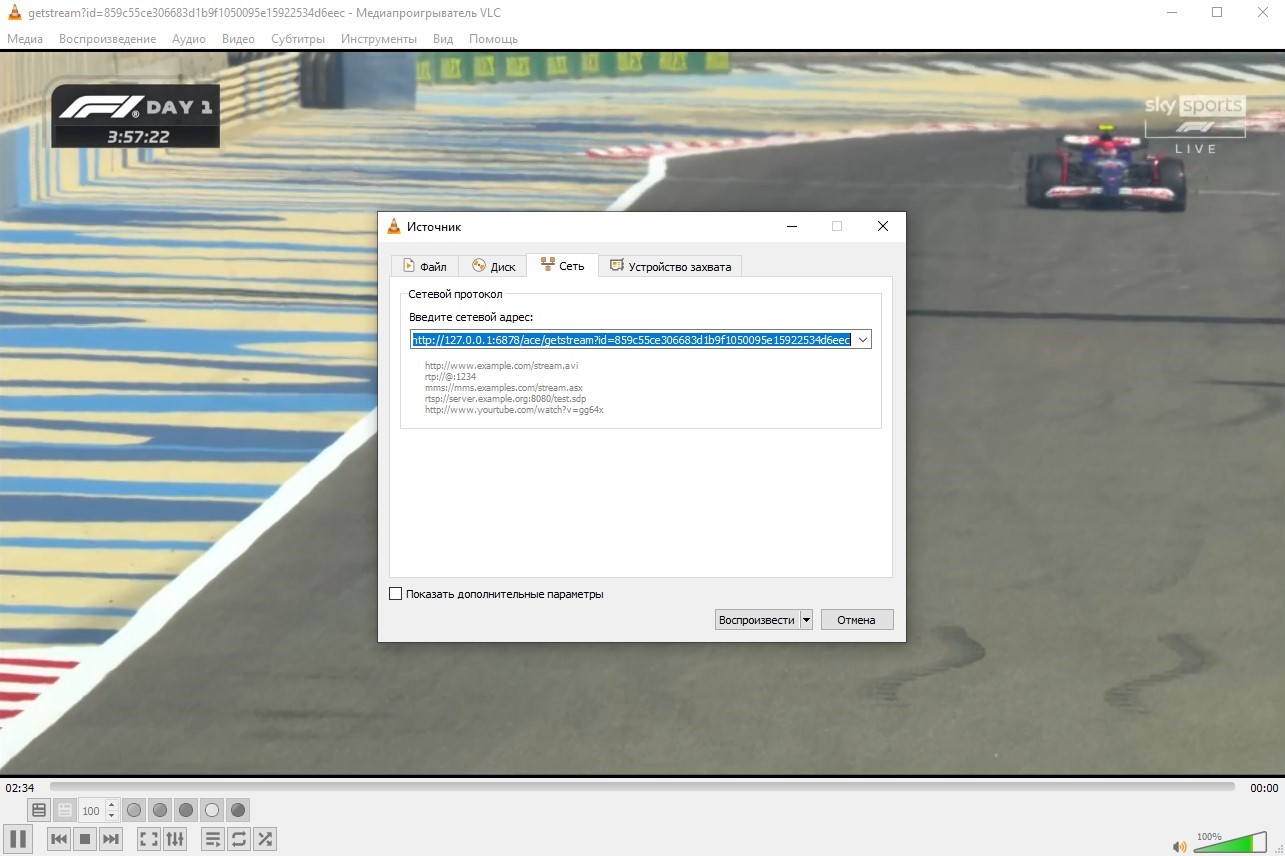
Task: Click the network address input field
Action: tap(631, 340)
